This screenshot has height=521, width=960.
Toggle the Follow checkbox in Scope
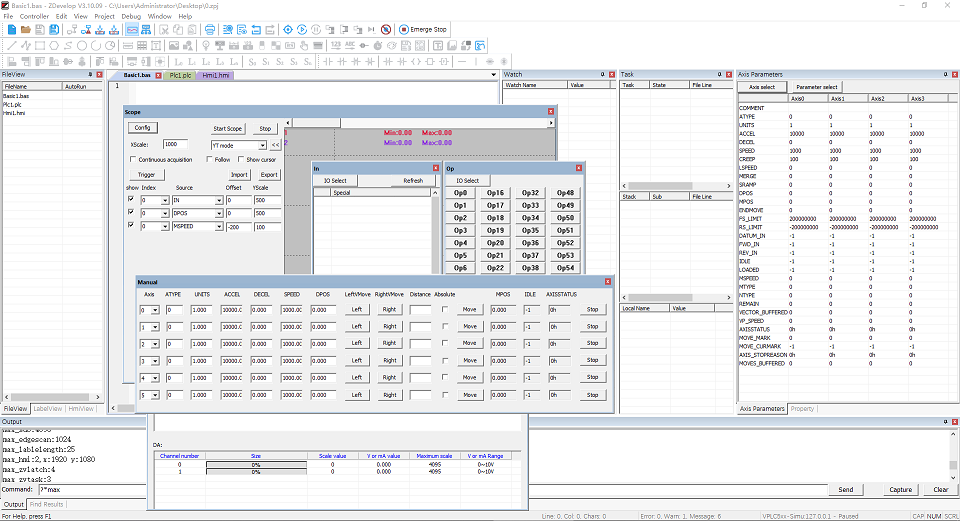pos(209,159)
